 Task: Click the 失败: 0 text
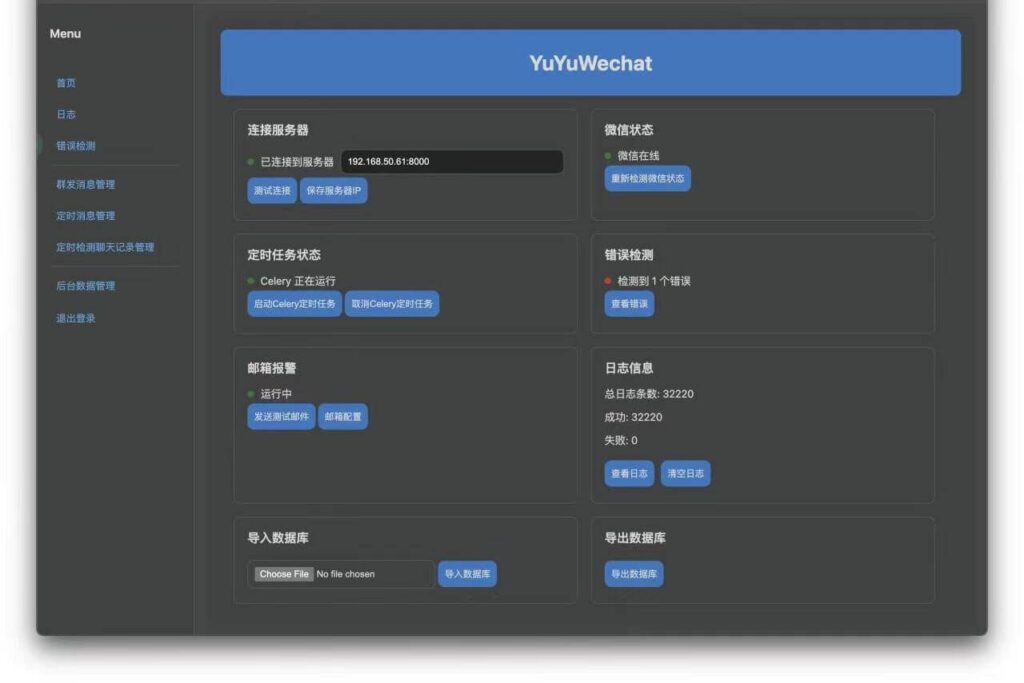[621, 440]
